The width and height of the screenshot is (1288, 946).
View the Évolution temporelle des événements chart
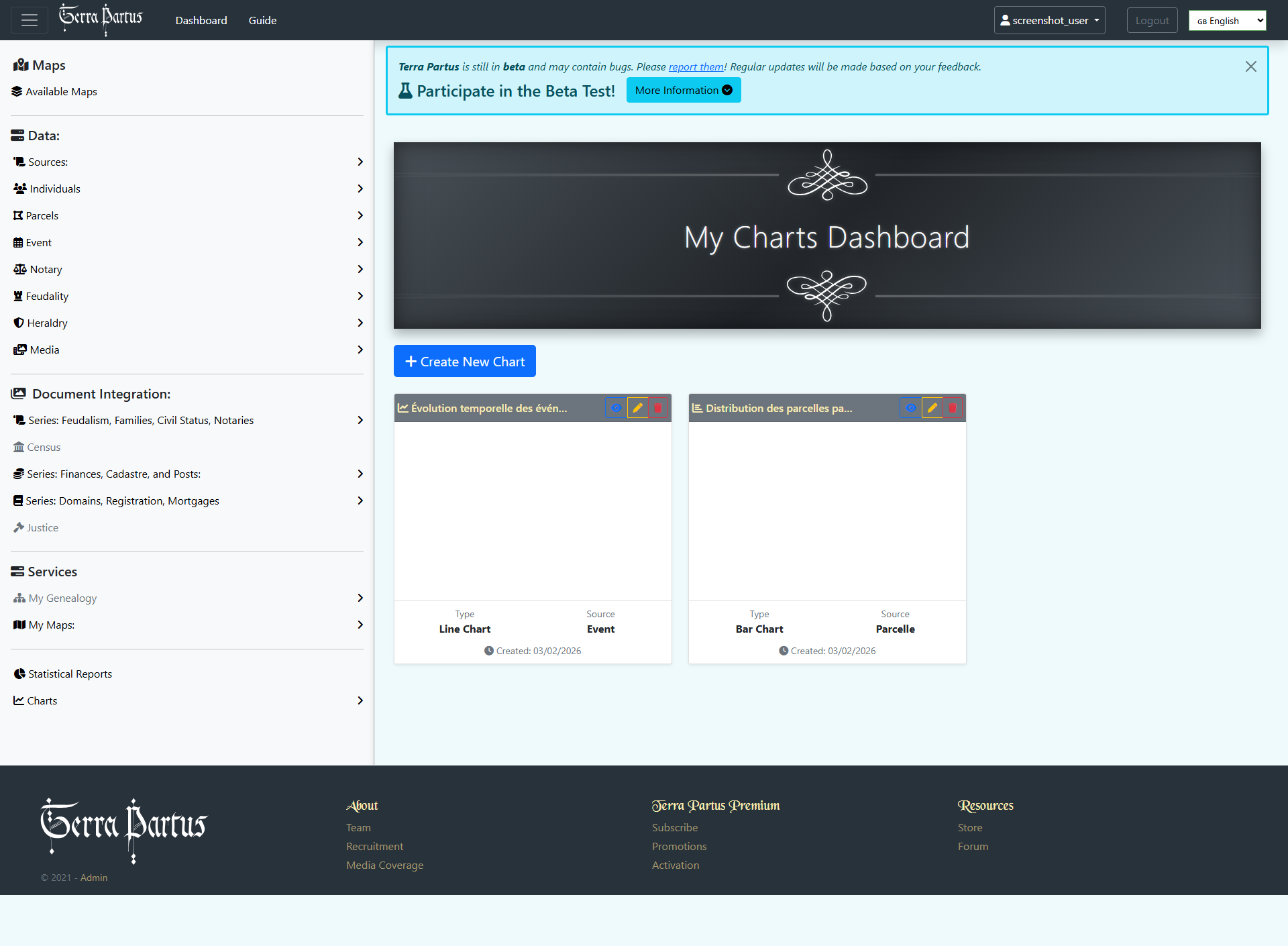(616, 407)
